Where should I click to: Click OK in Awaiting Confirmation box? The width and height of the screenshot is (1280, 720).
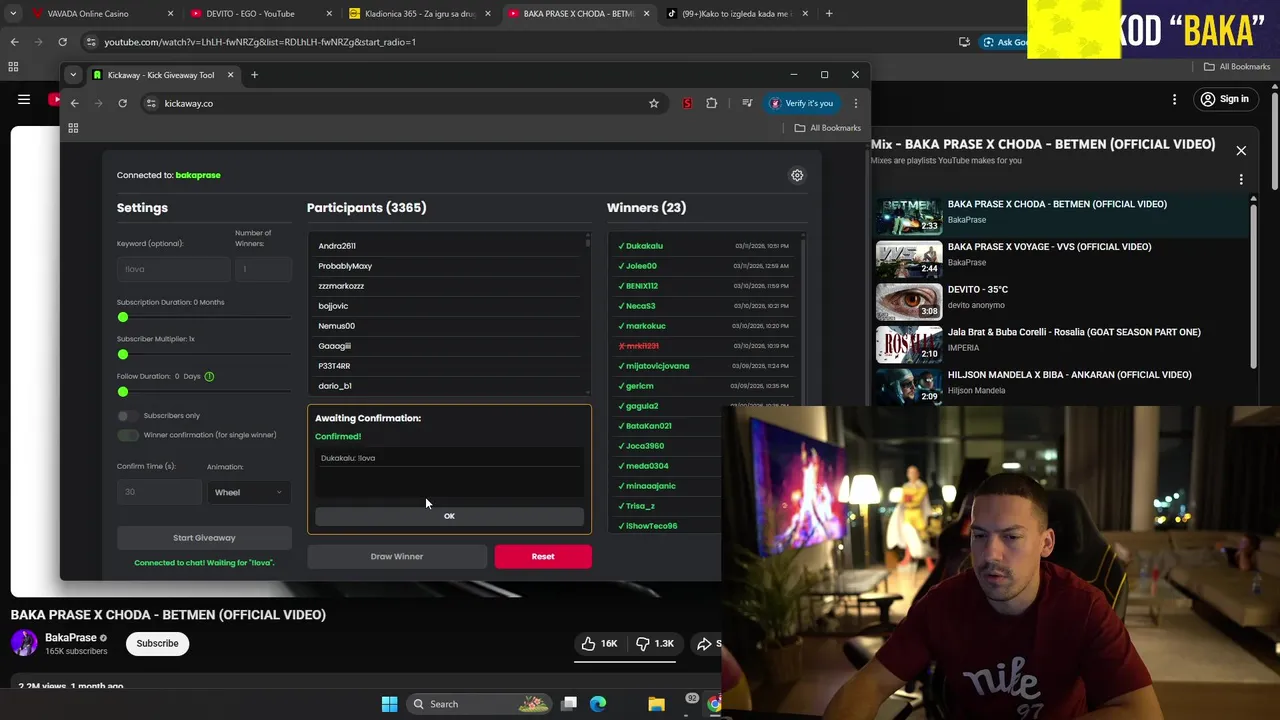coord(449,516)
